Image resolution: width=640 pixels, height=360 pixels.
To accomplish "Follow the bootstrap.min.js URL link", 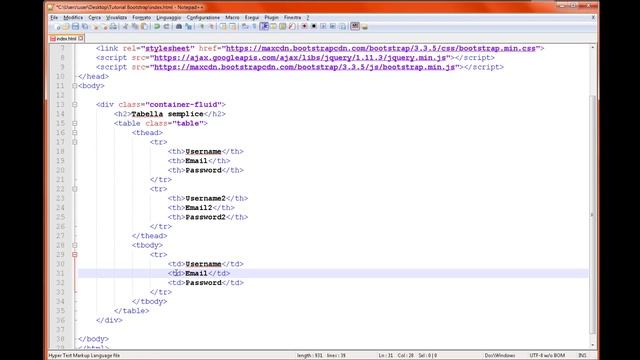I will [304, 67].
